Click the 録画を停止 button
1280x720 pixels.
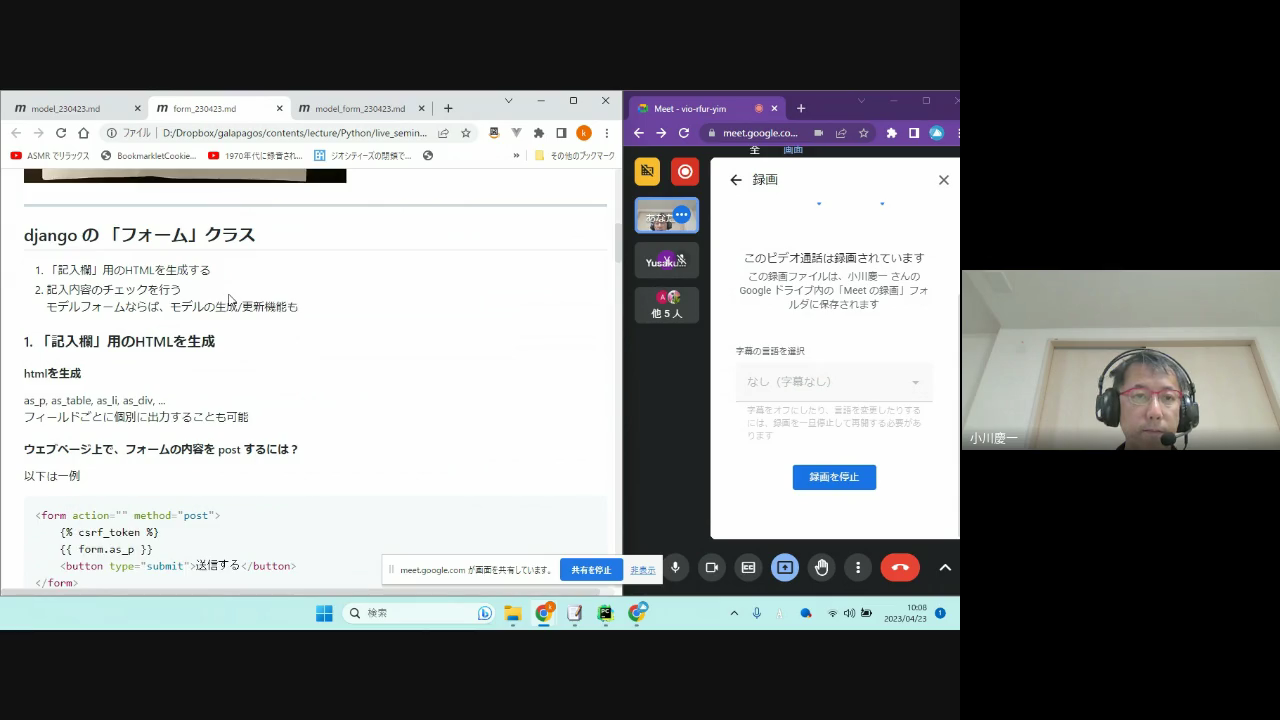point(834,477)
